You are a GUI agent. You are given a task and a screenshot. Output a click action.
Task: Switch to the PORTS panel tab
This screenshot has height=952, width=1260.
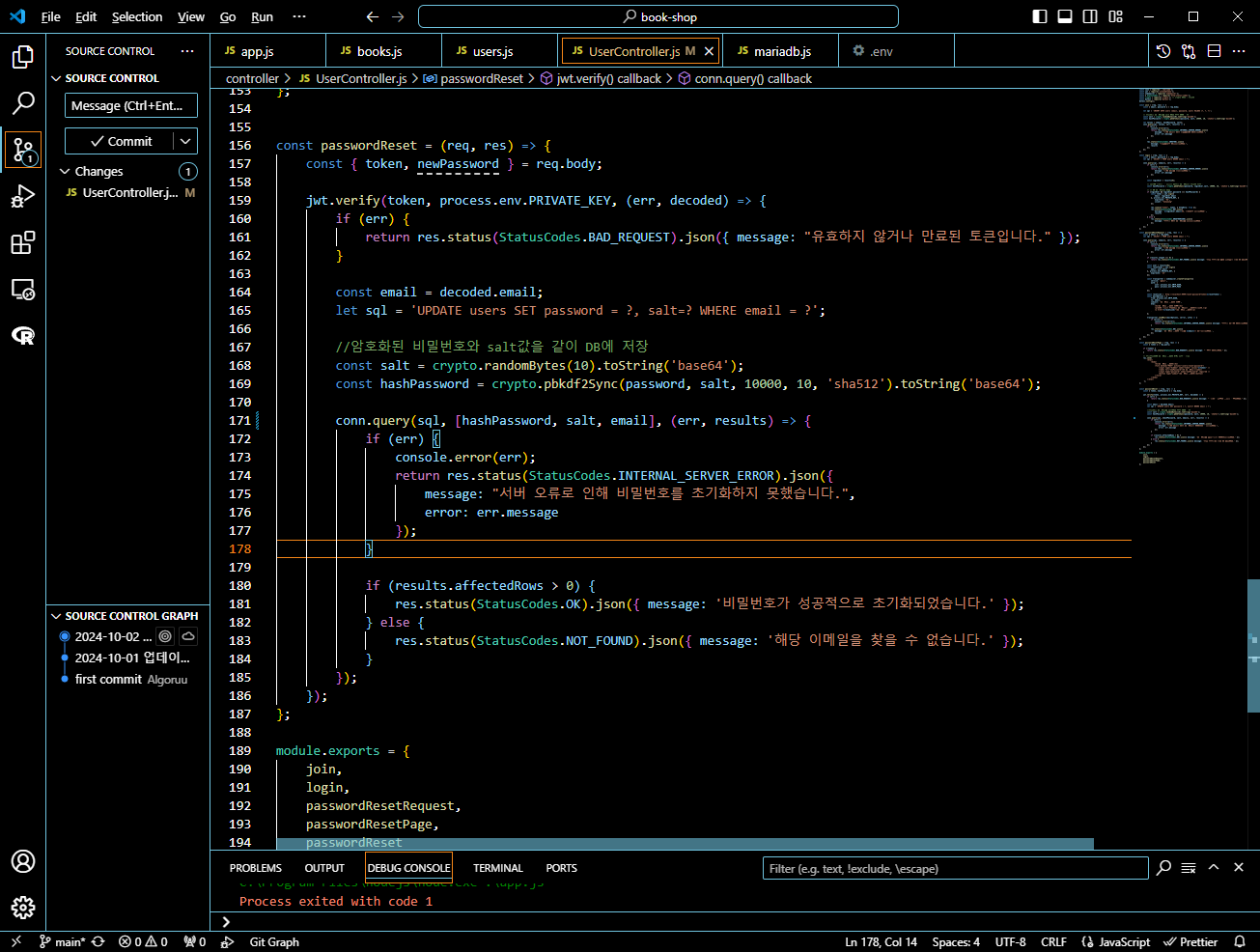pos(561,868)
